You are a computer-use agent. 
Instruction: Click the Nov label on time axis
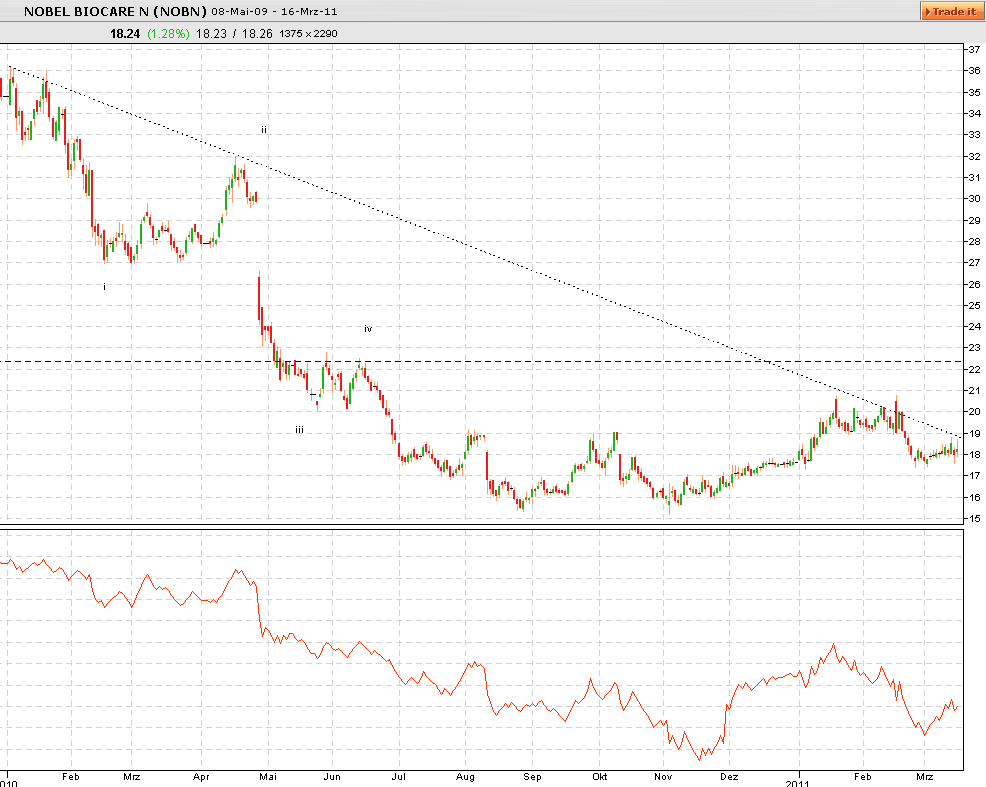(663, 777)
